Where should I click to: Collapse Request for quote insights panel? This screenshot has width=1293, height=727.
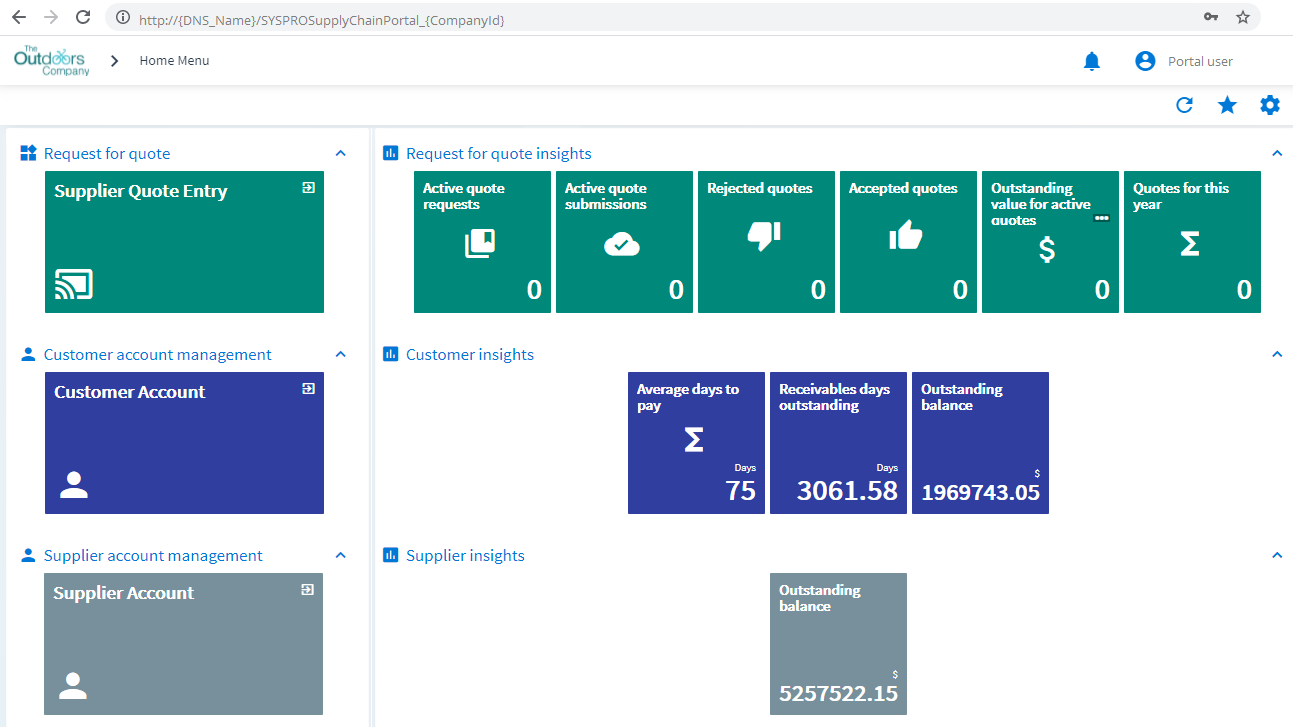click(1276, 154)
